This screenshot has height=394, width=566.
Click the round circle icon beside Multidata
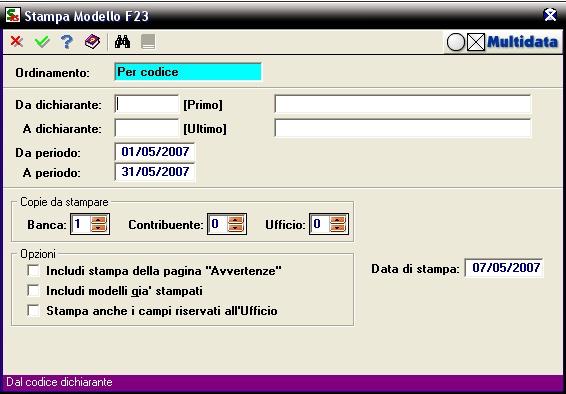pyautogui.click(x=456, y=43)
